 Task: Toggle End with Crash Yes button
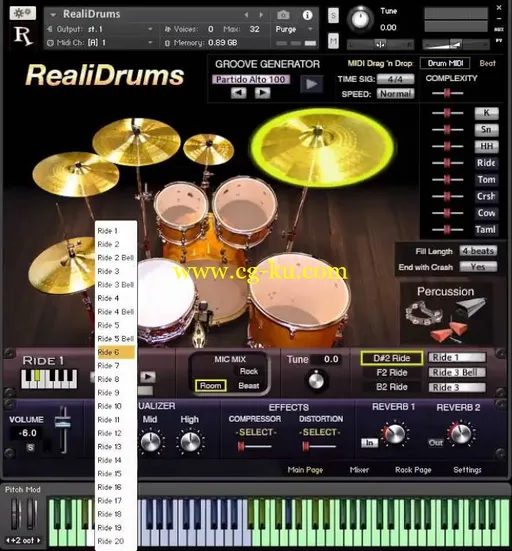click(x=478, y=267)
